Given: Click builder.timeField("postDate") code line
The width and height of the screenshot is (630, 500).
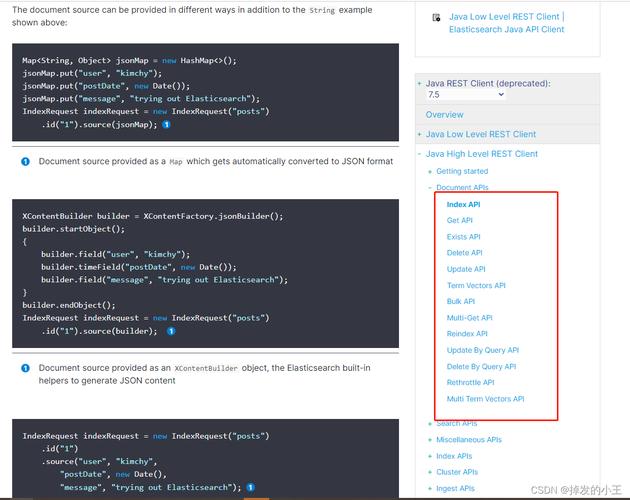Looking at the screenshot, I should coord(139,267).
